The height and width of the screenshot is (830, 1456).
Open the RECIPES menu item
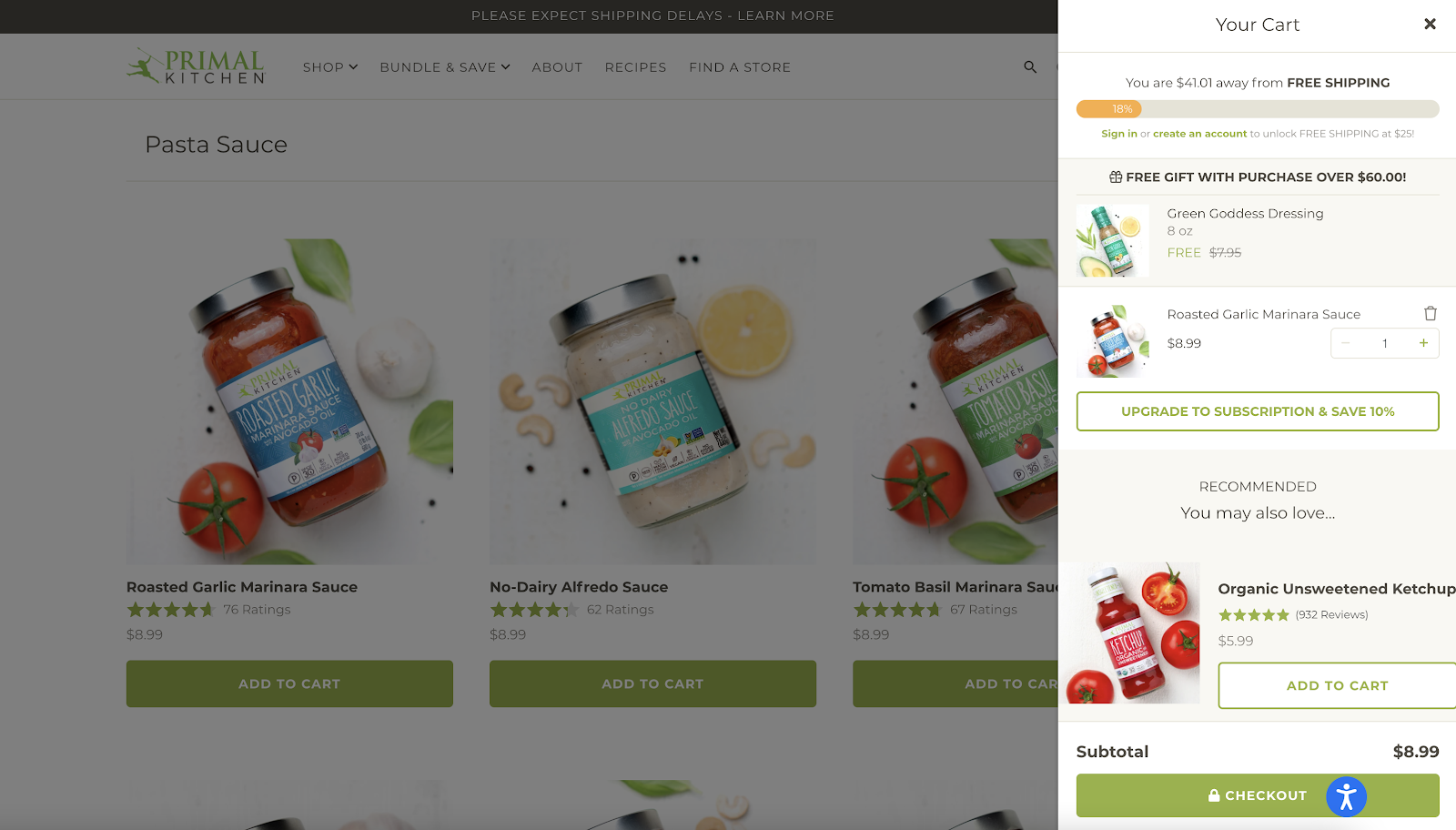click(635, 67)
